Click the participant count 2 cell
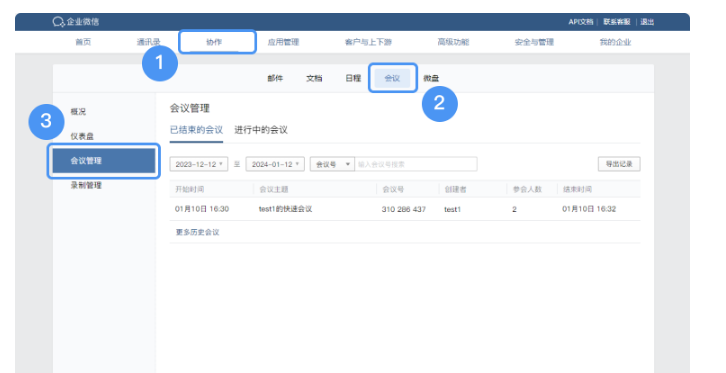 [x=514, y=209]
